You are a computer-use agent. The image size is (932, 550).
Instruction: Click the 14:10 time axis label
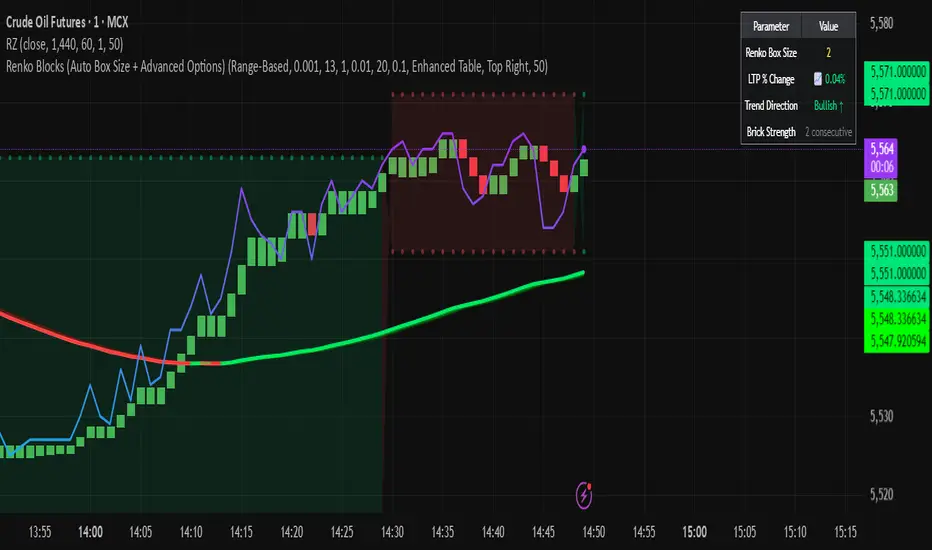point(191,532)
